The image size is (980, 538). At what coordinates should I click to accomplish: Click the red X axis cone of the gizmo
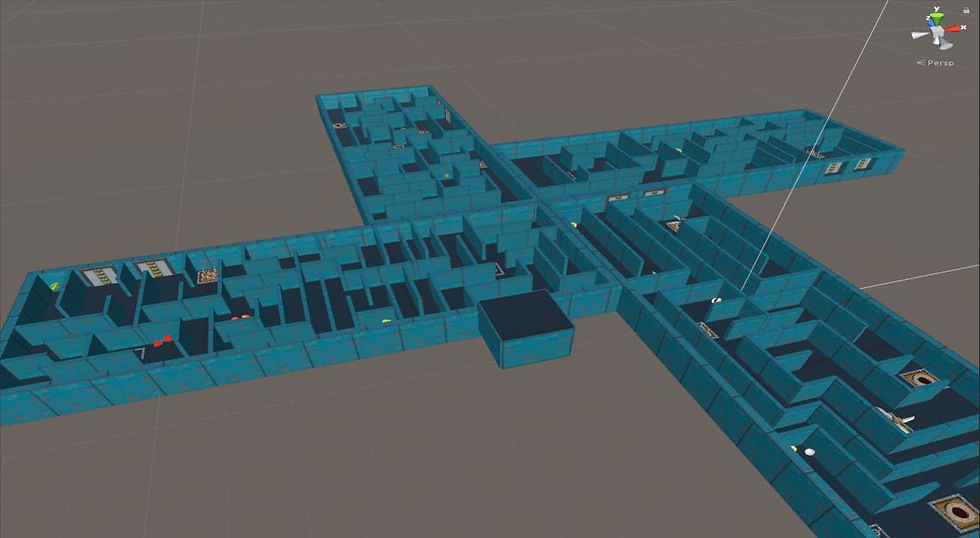[952, 29]
